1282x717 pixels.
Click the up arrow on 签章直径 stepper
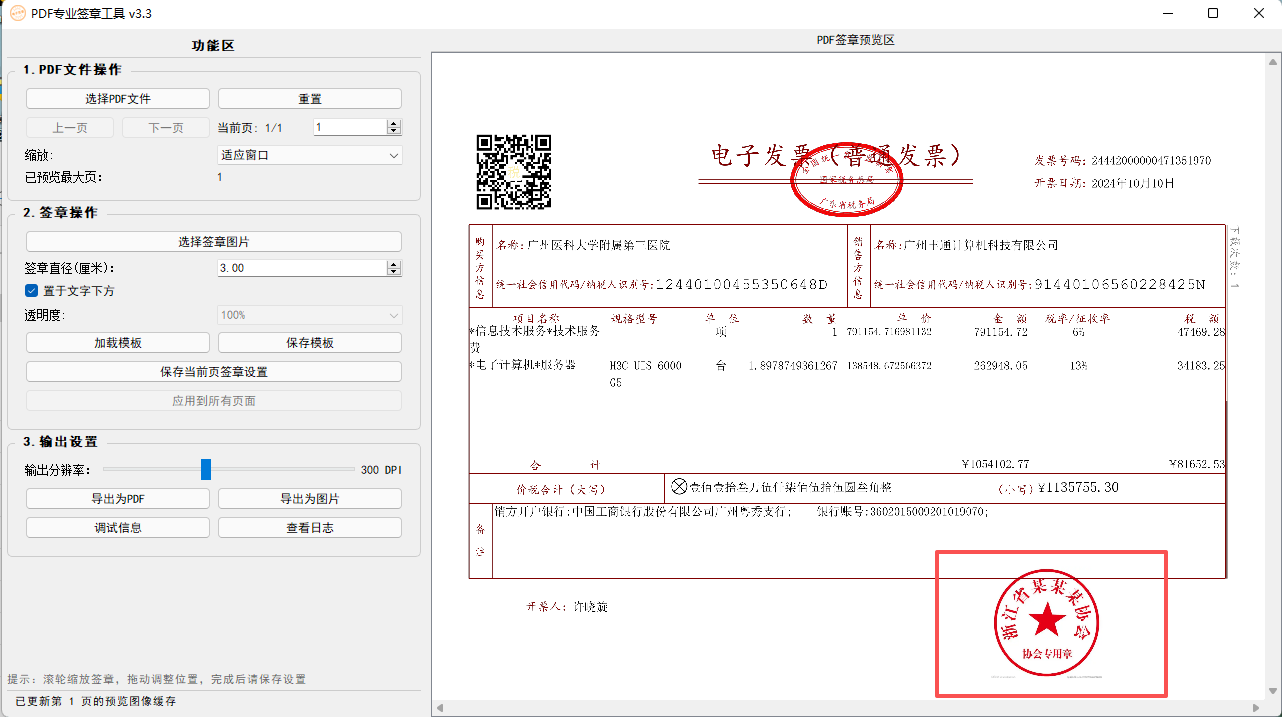point(395,263)
